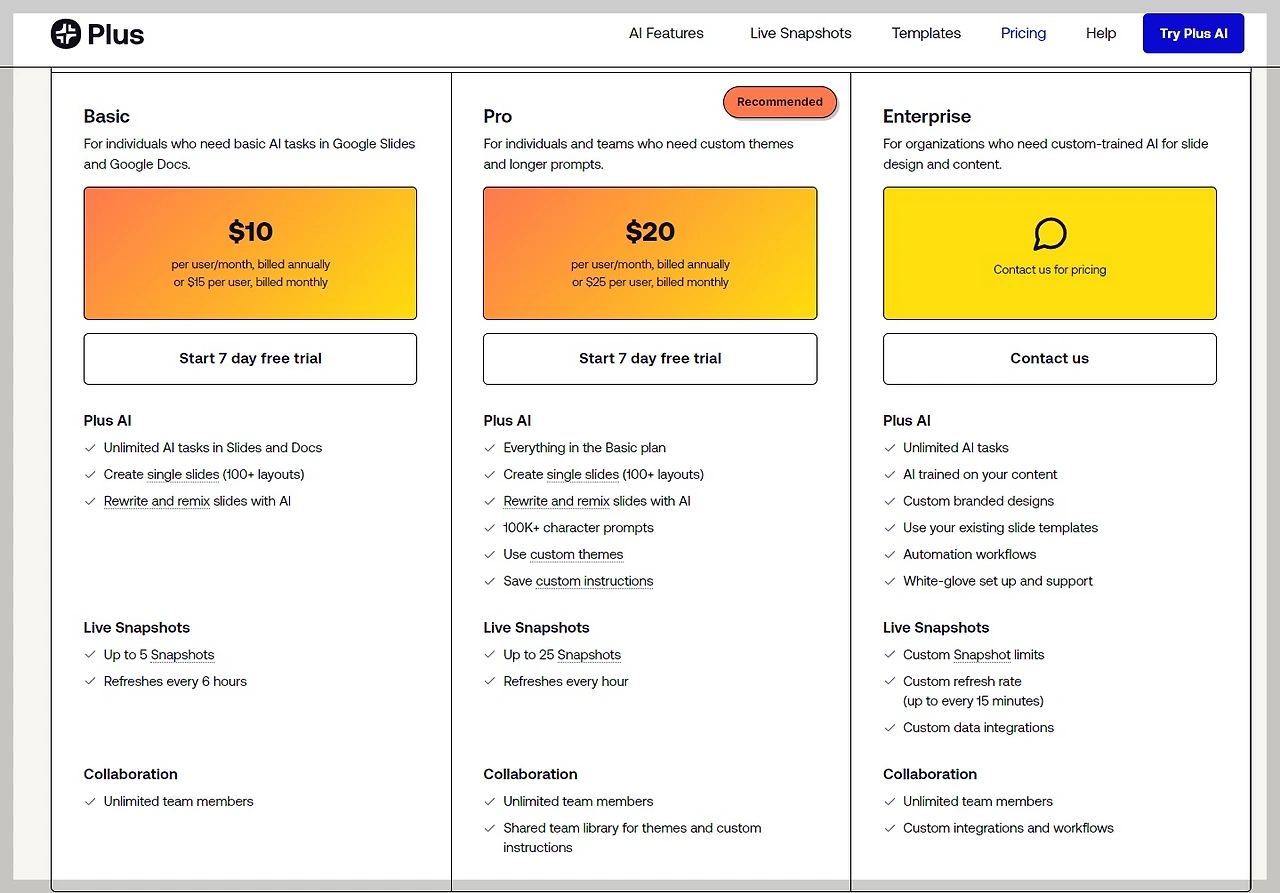
Task: Click checkmark next to Up to 25 Snapshots
Action: pyautogui.click(x=490, y=655)
